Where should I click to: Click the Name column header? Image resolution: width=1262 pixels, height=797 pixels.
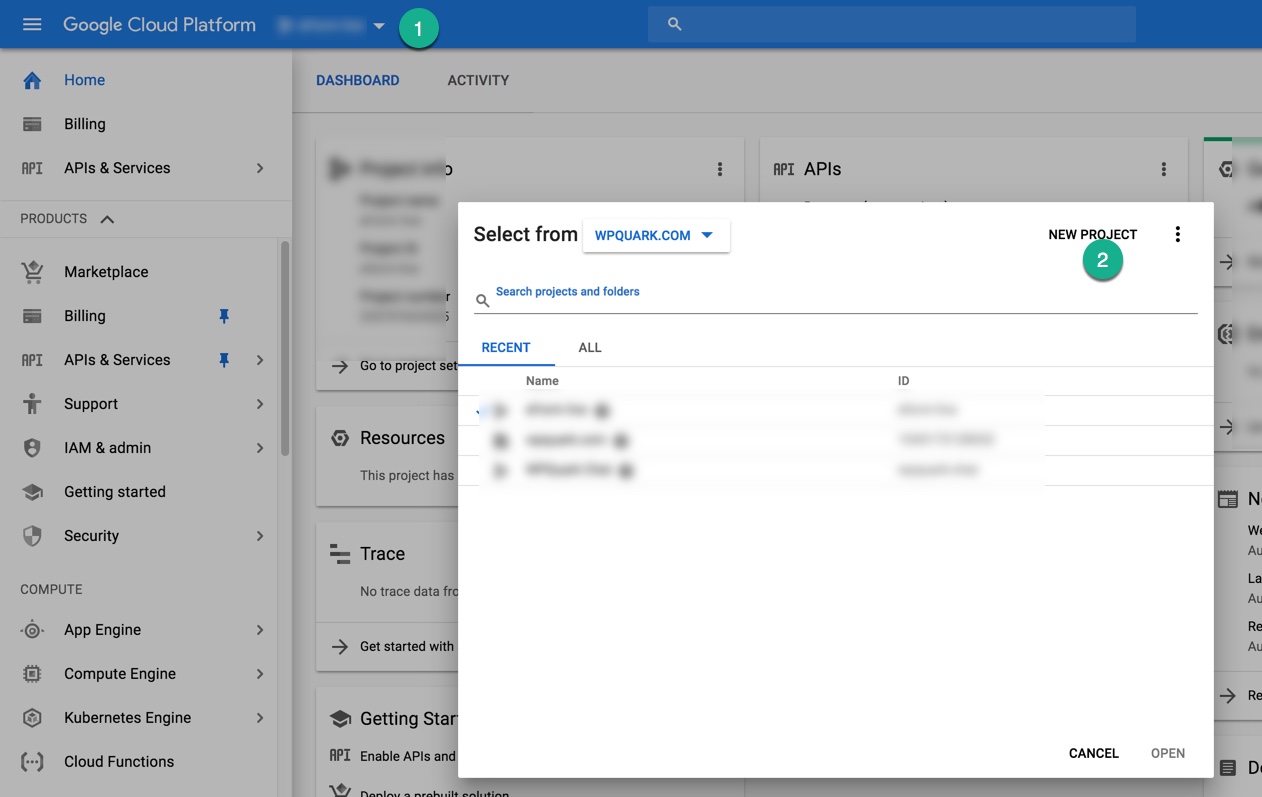click(x=542, y=381)
